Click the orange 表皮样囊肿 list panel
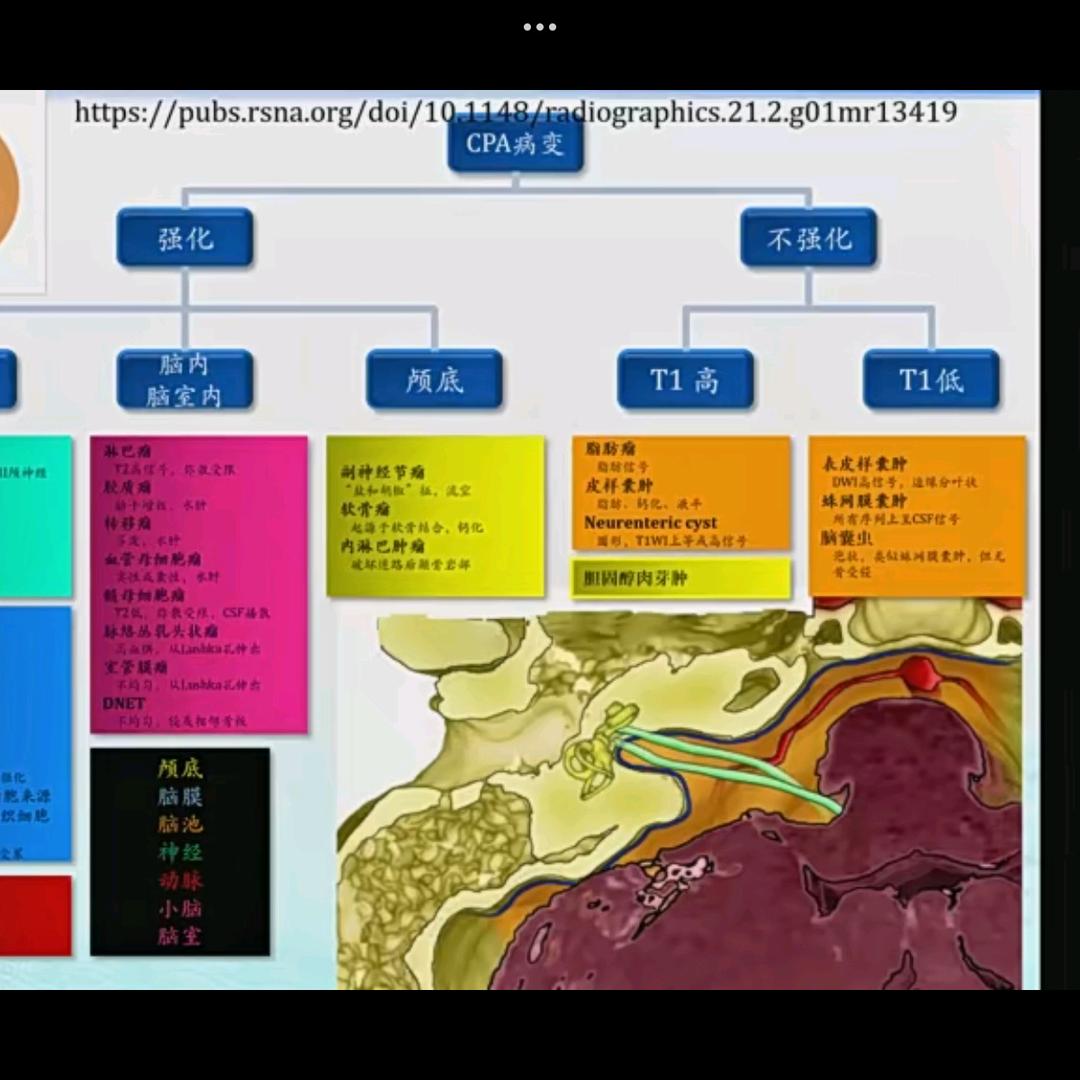Viewport: 1080px width, 1080px height. (917, 516)
